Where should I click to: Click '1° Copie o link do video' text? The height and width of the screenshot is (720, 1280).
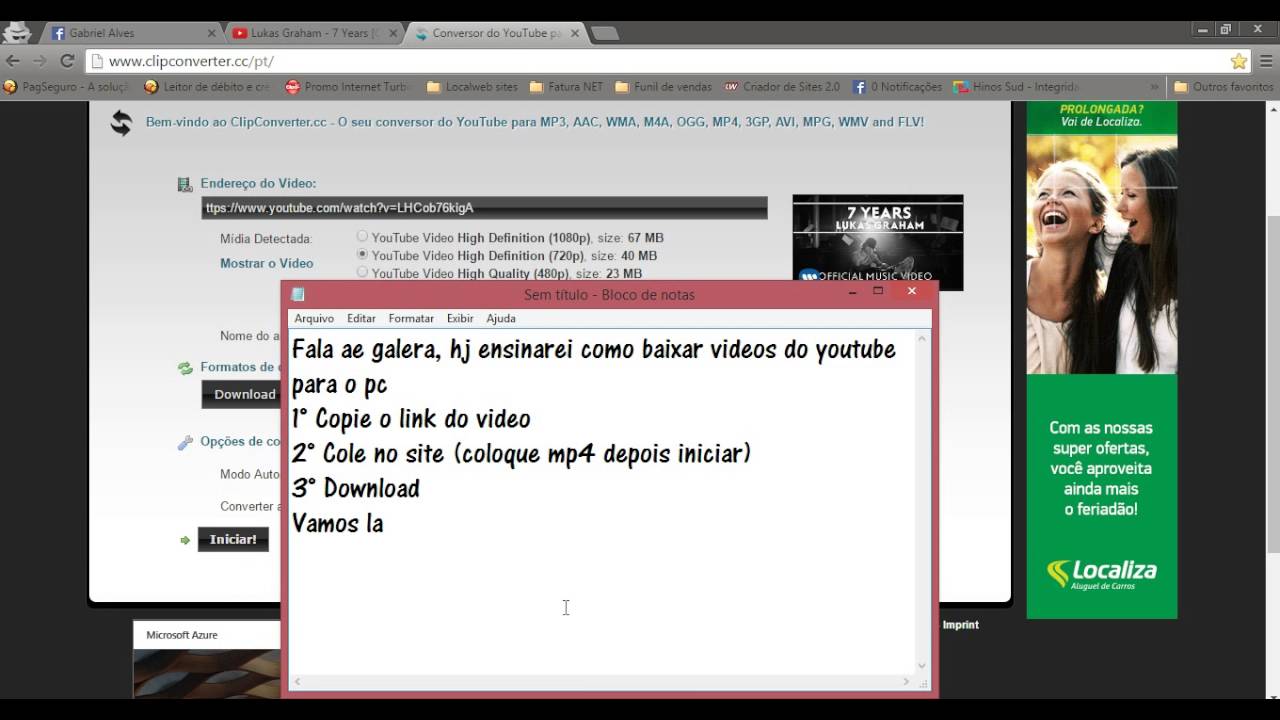pos(411,419)
